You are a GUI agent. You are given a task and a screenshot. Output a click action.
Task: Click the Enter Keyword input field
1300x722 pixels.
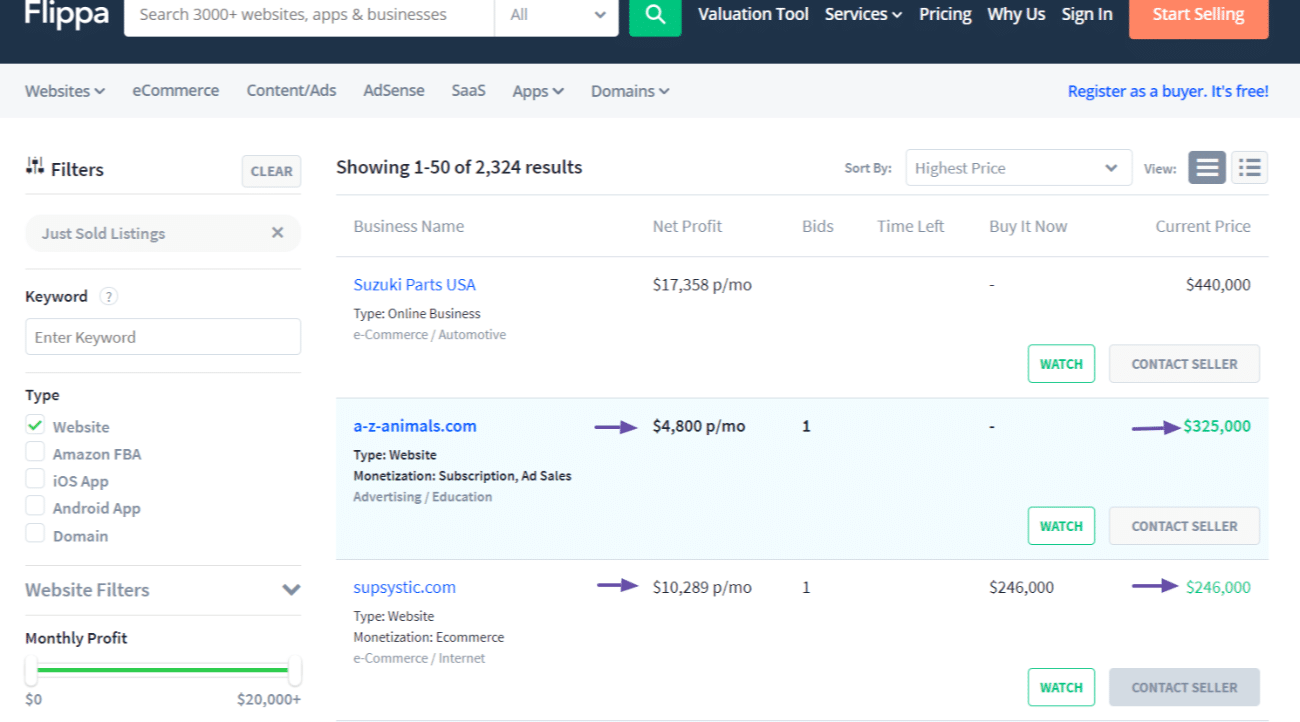[x=162, y=336]
